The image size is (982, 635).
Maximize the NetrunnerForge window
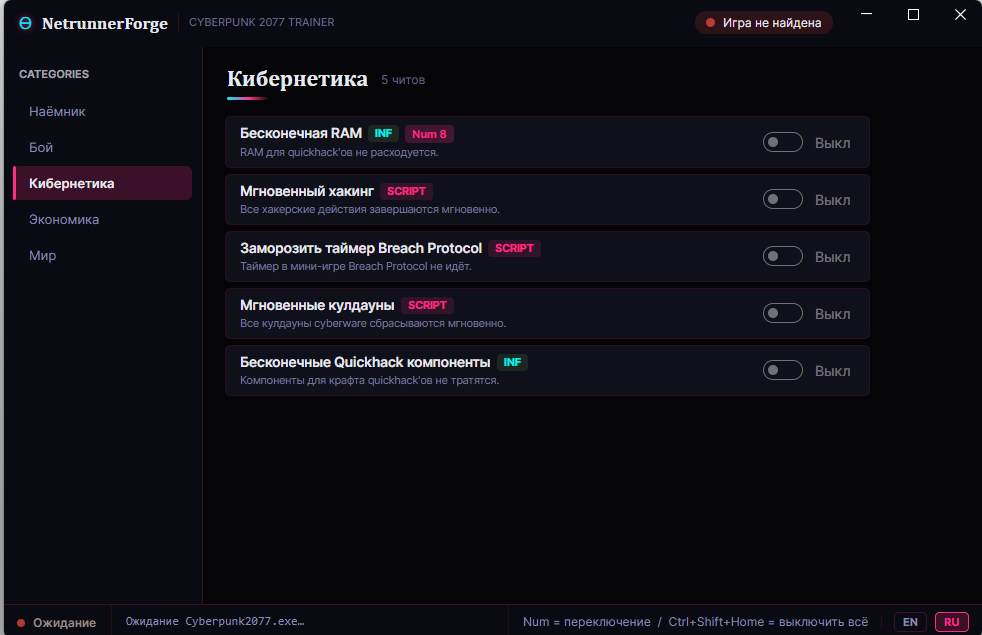point(913,14)
